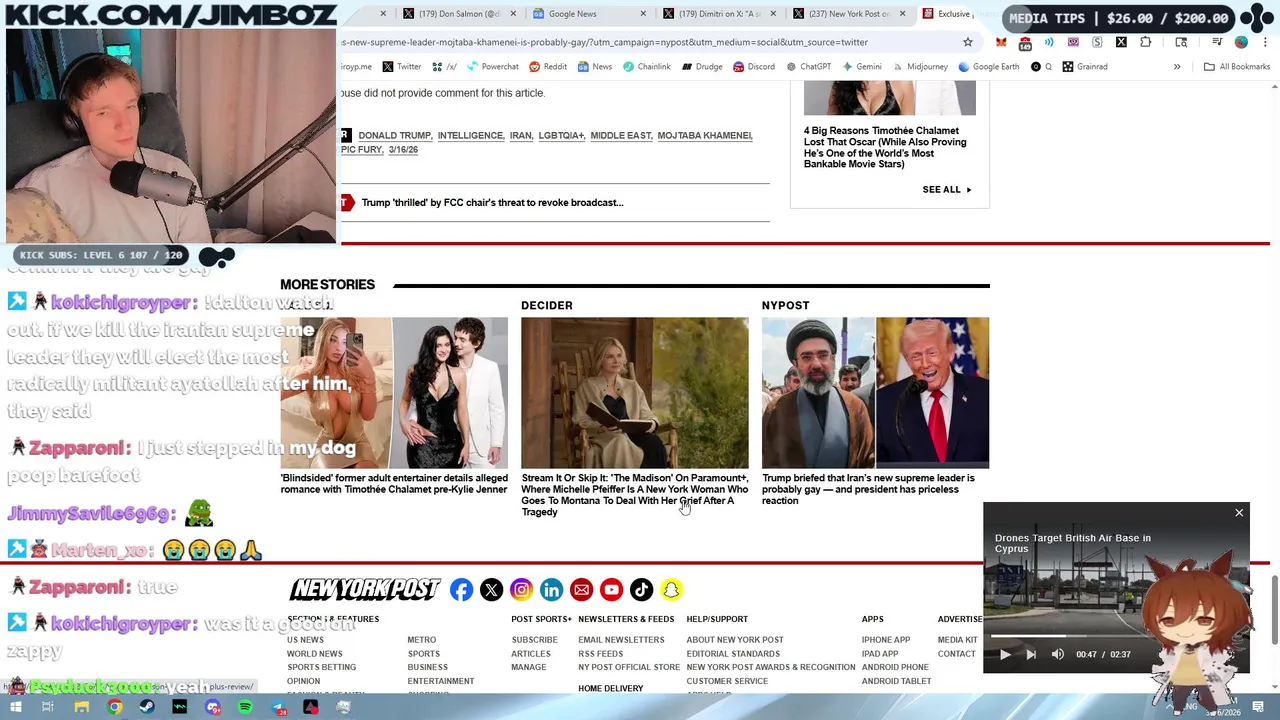Open the Chainlink bookmark
This screenshot has width=1280, height=720.
click(x=646, y=67)
